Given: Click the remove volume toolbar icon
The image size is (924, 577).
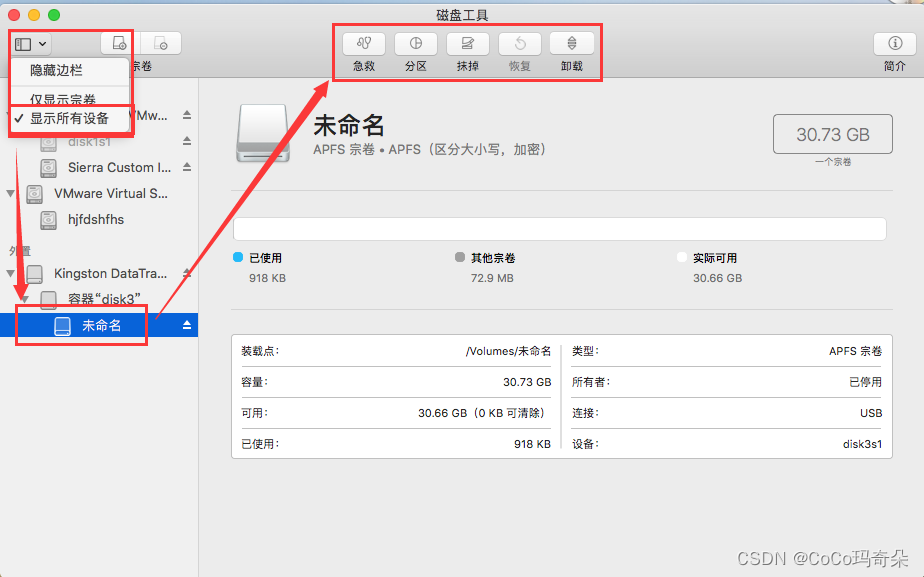Looking at the screenshot, I should click(x=161, y=44).
